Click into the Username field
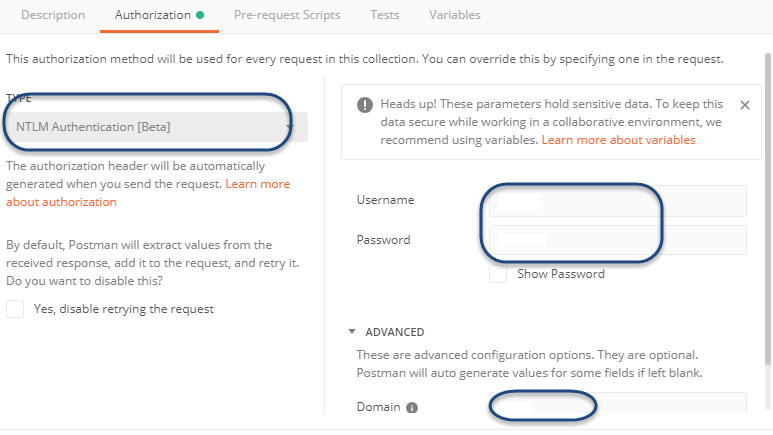This screenshot has width=773, height=435. [x=618, y=201]
